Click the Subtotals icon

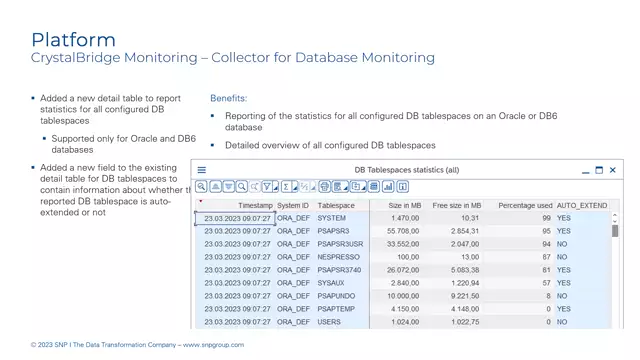point(304,187)
